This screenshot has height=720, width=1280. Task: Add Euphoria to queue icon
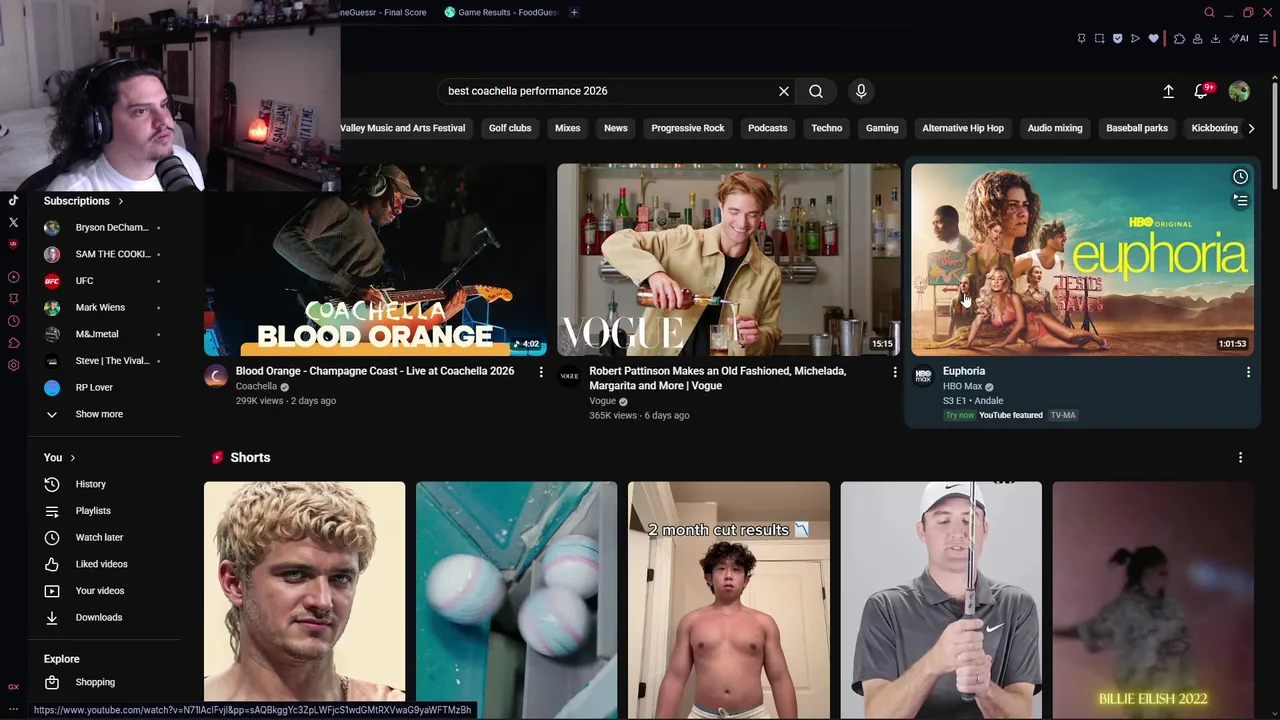point(1240,201)
